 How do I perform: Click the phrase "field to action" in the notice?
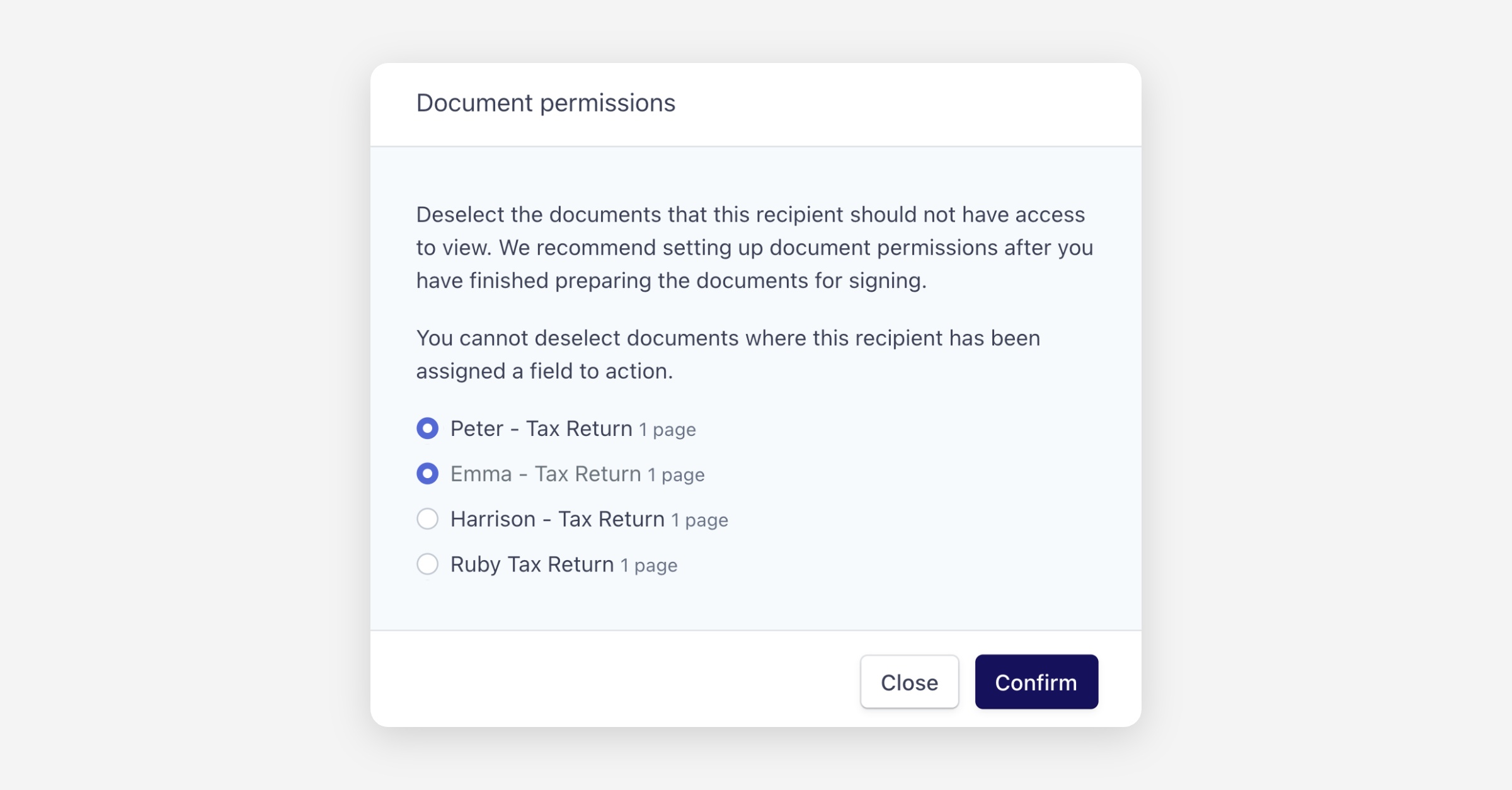click(x=600, y=372)
